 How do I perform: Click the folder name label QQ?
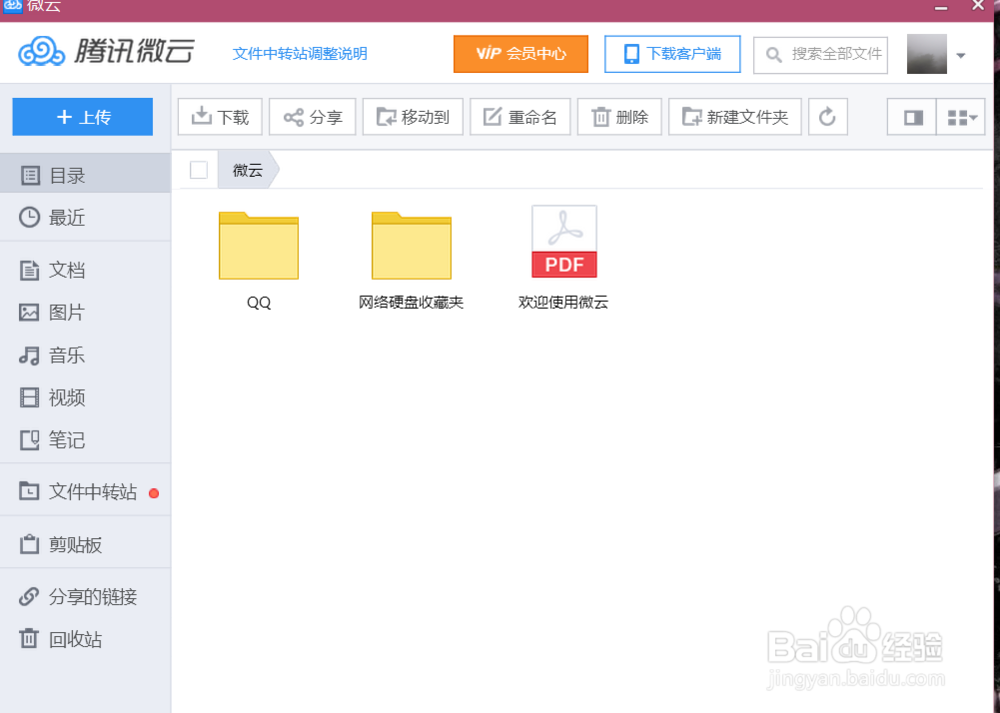[259, 302]
